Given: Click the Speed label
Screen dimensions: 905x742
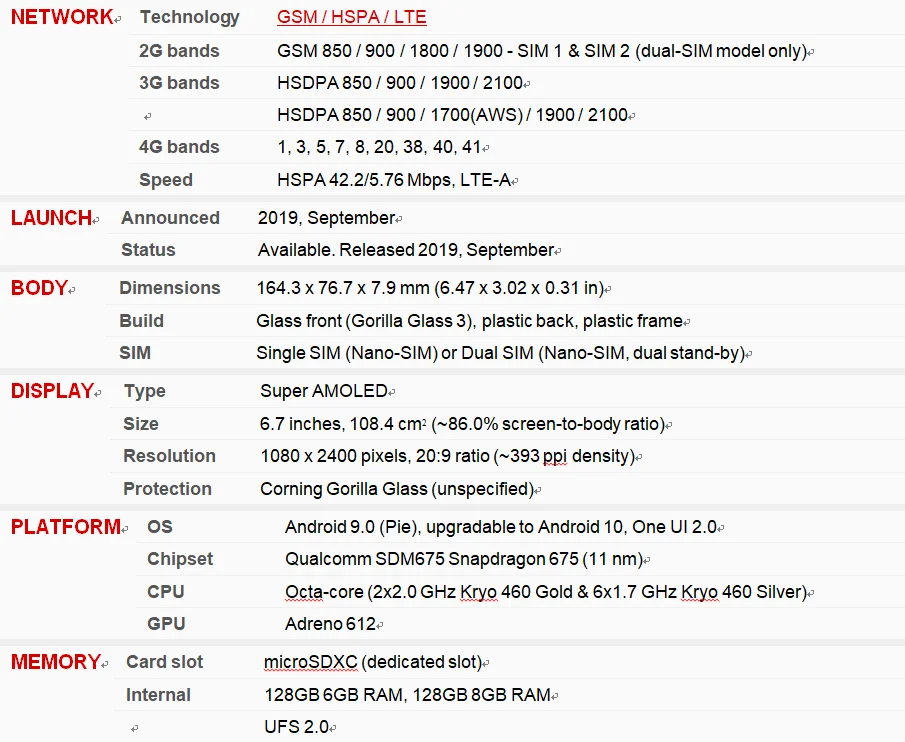Looking at the screenshot, I should 166,180.
